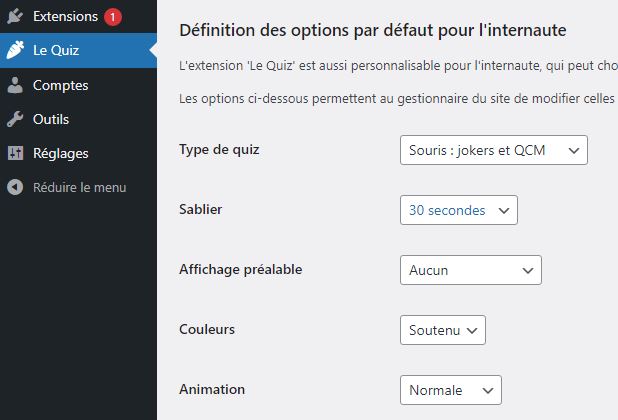618x420 pixels.
Task: Expand the Sablier 30 secondes dropdown
Action: [458, 211]
